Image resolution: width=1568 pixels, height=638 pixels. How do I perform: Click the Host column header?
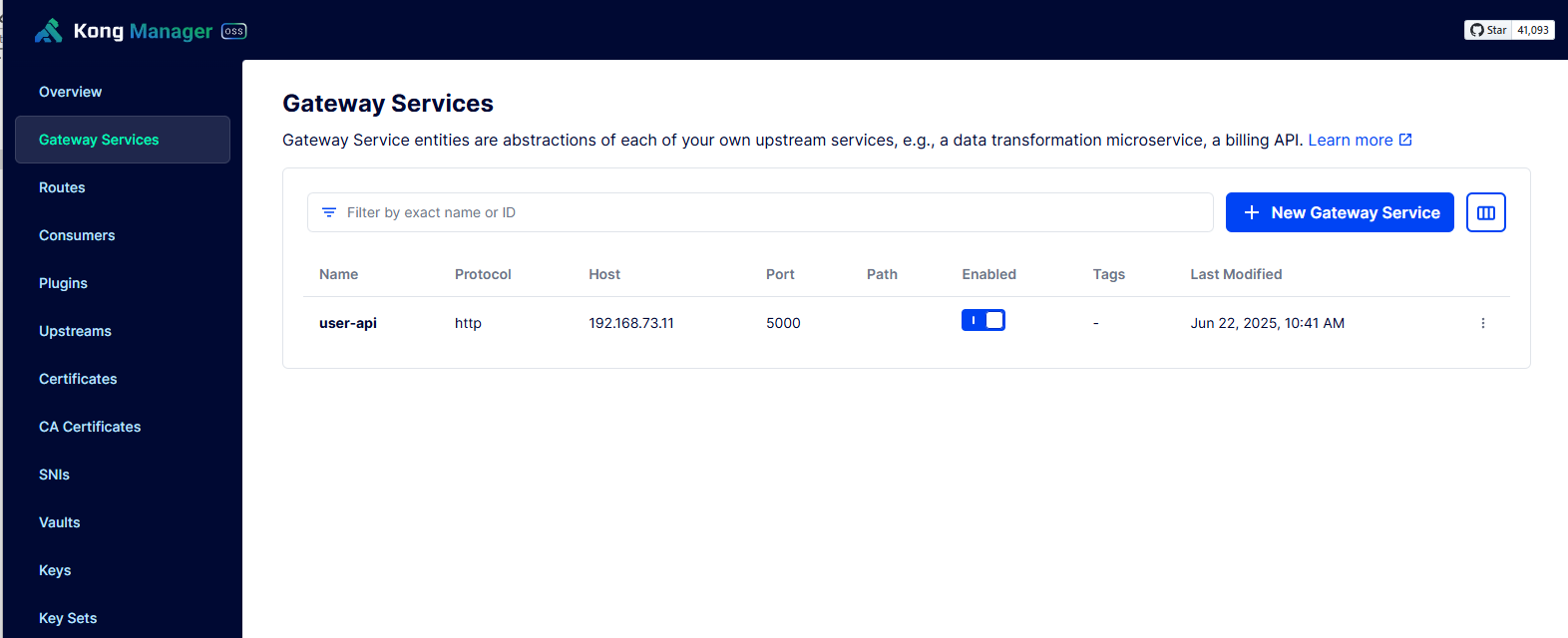[604, 274]
